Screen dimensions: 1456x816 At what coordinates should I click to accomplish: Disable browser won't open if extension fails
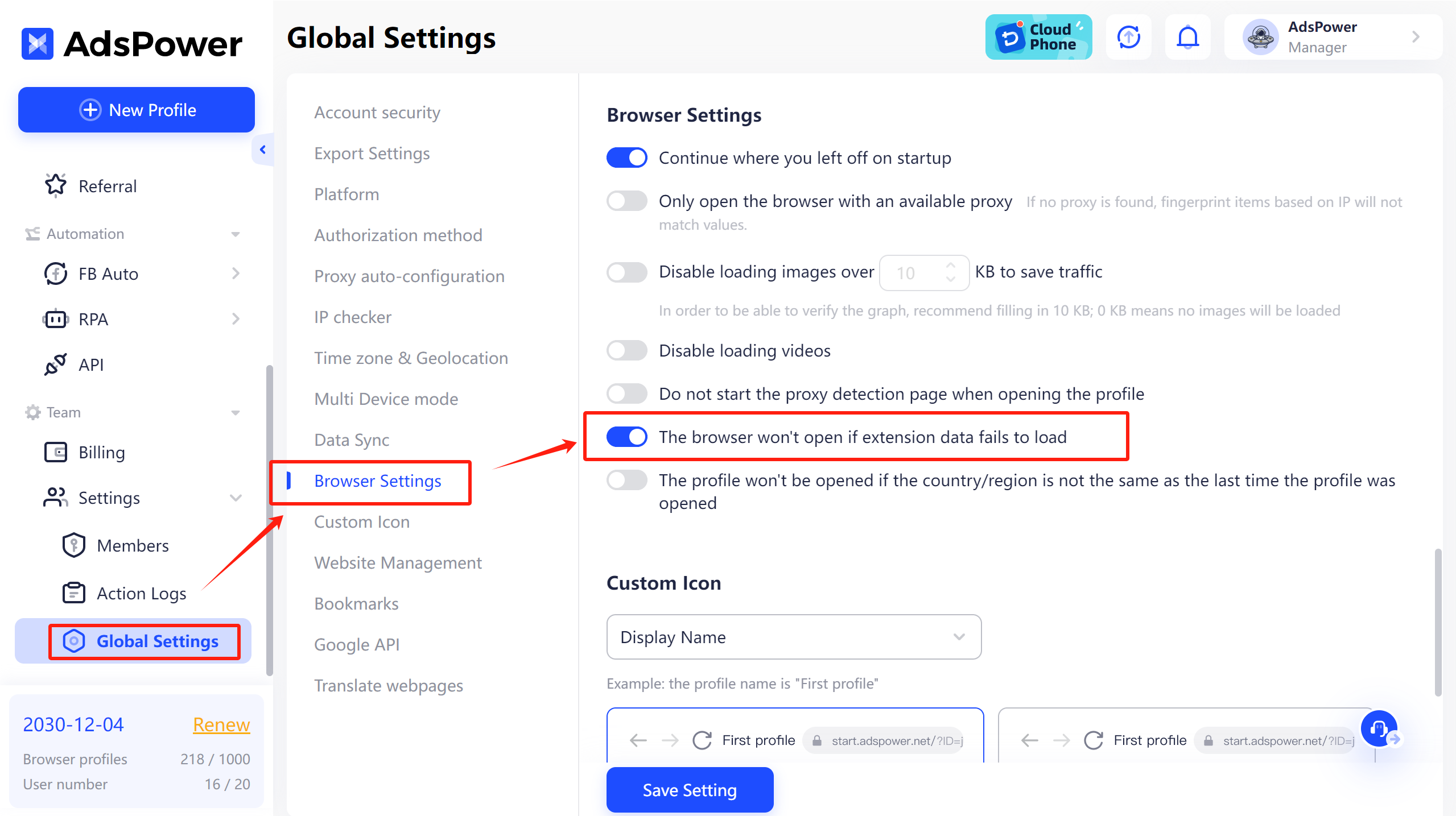click(628, 437)
